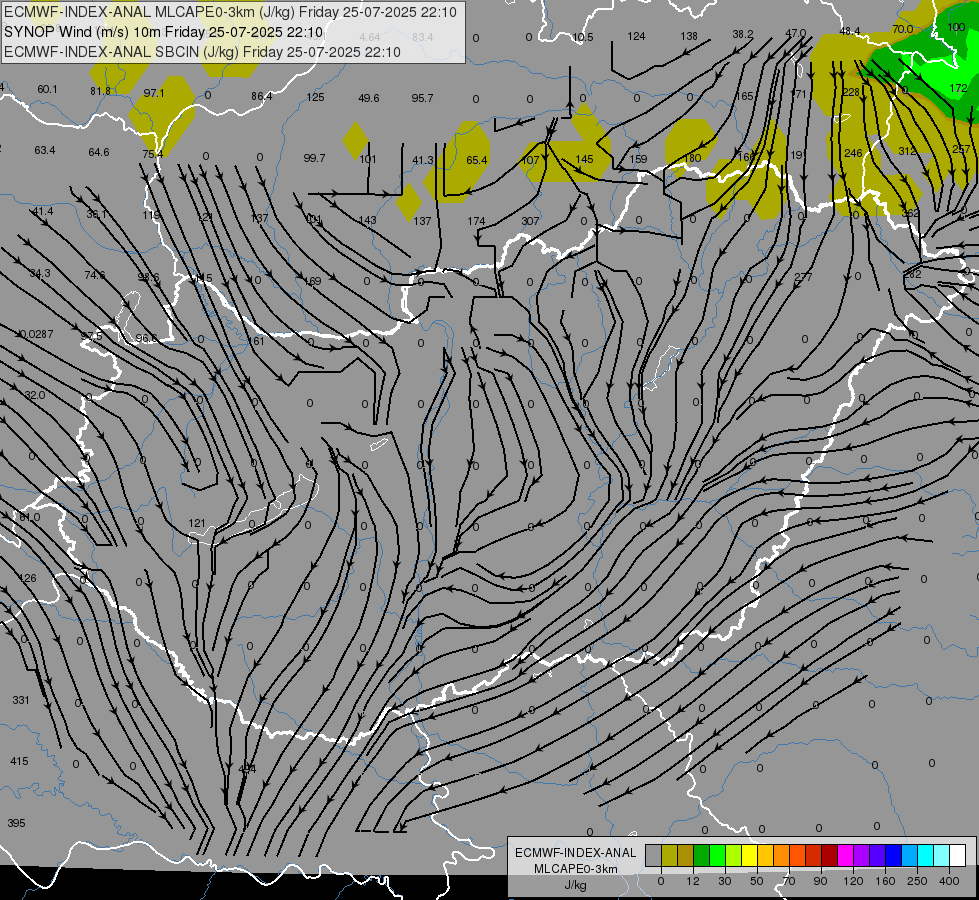Click the map value 312
Viewport: 979px width, 900px height.
click(x=907, y=151)
